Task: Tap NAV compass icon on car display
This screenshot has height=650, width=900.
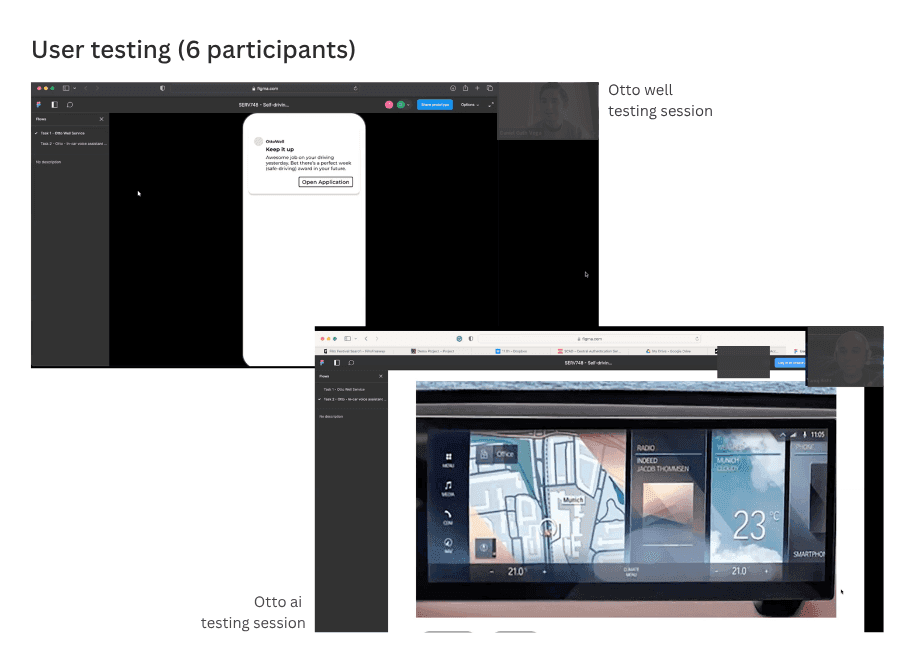Action: pos(448,544)
